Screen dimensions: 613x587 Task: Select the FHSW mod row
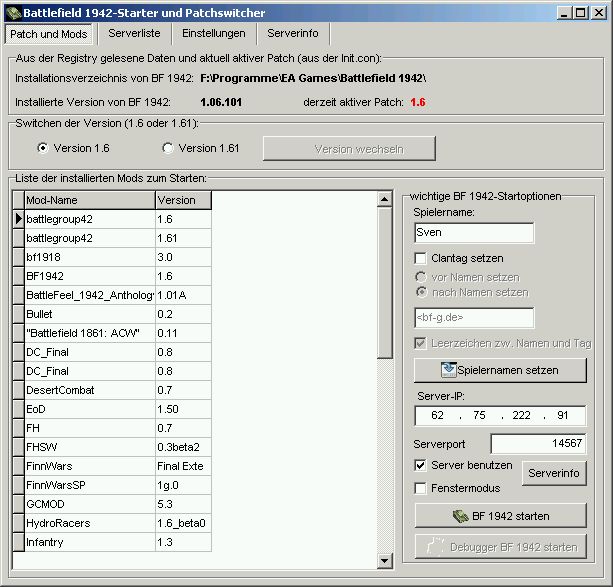(x=112, y=447)
